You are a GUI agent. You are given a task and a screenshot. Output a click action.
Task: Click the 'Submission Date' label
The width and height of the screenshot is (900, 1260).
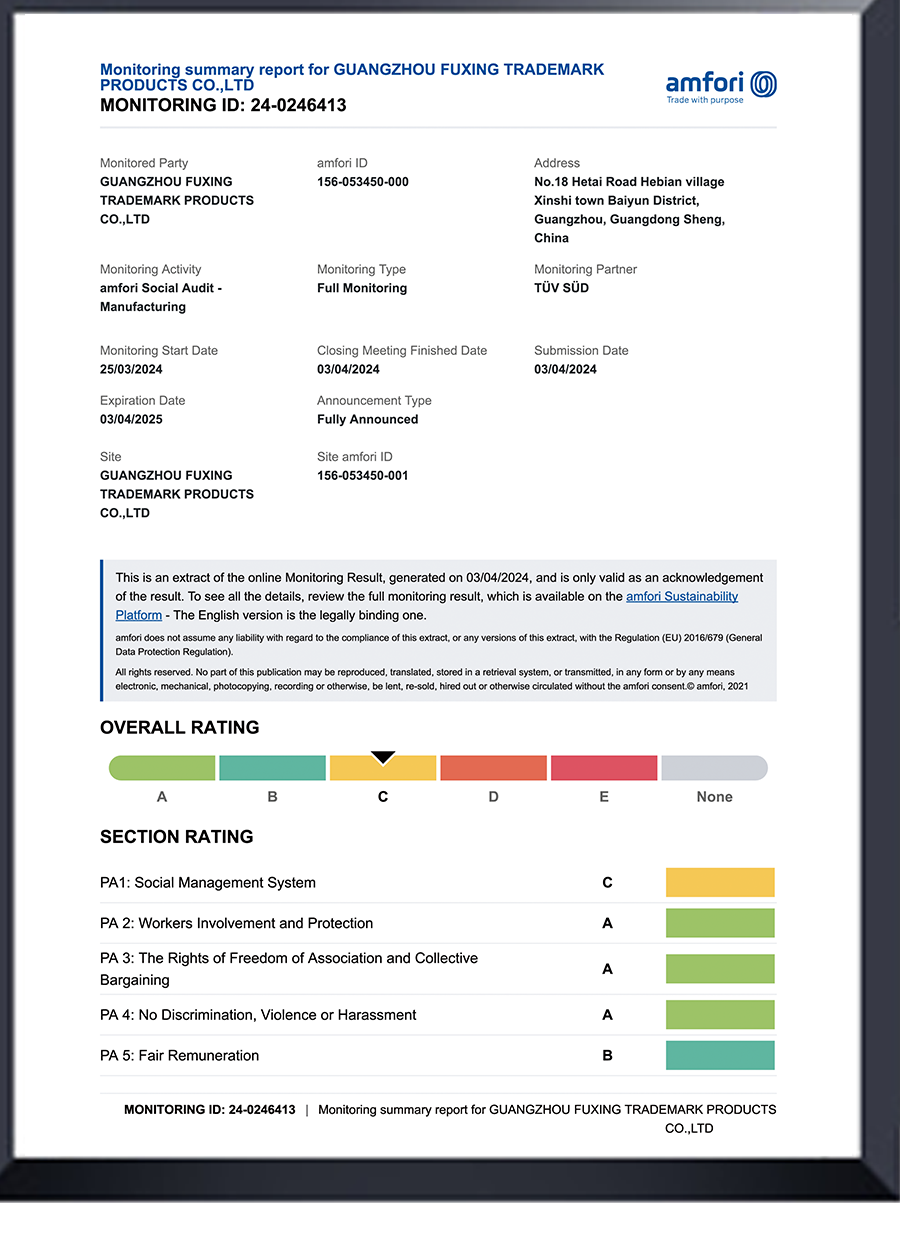coord(581,351)
